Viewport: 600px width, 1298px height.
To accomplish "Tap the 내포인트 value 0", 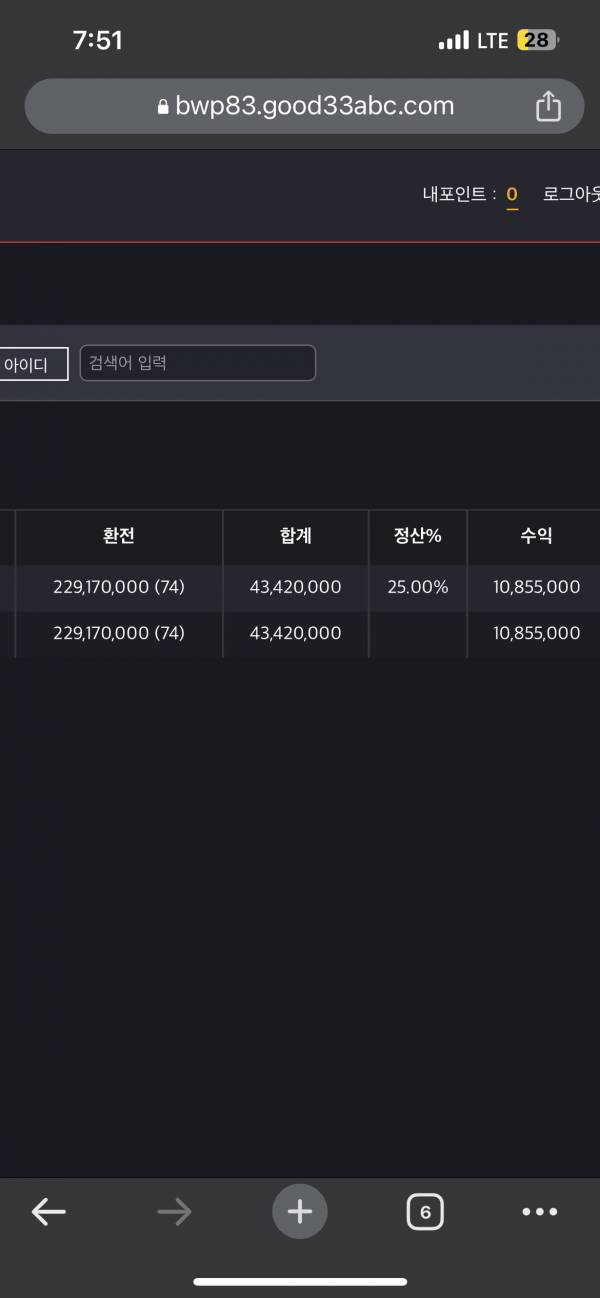I will [512, 194].
